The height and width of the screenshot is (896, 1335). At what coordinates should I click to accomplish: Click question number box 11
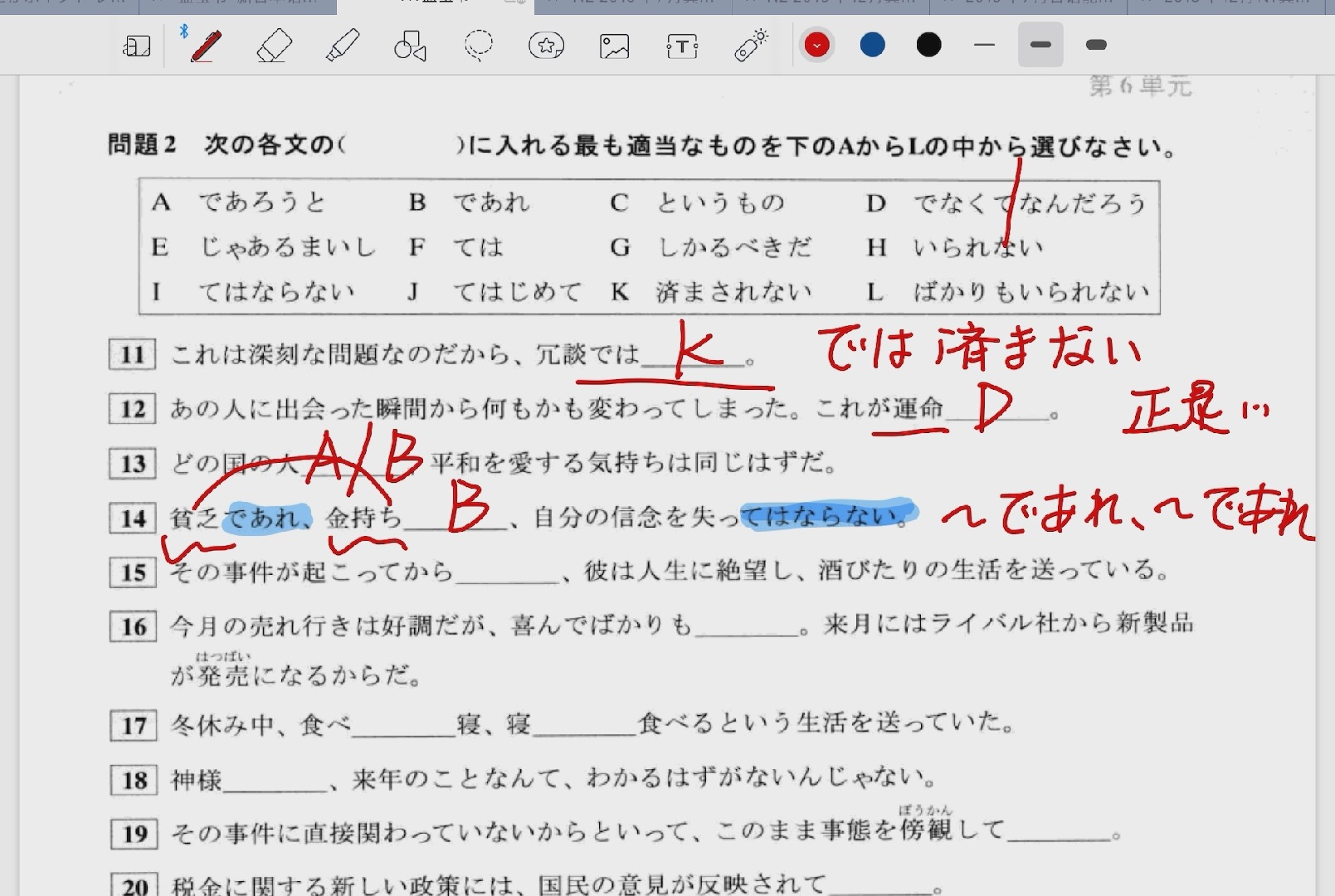[133, 355]
